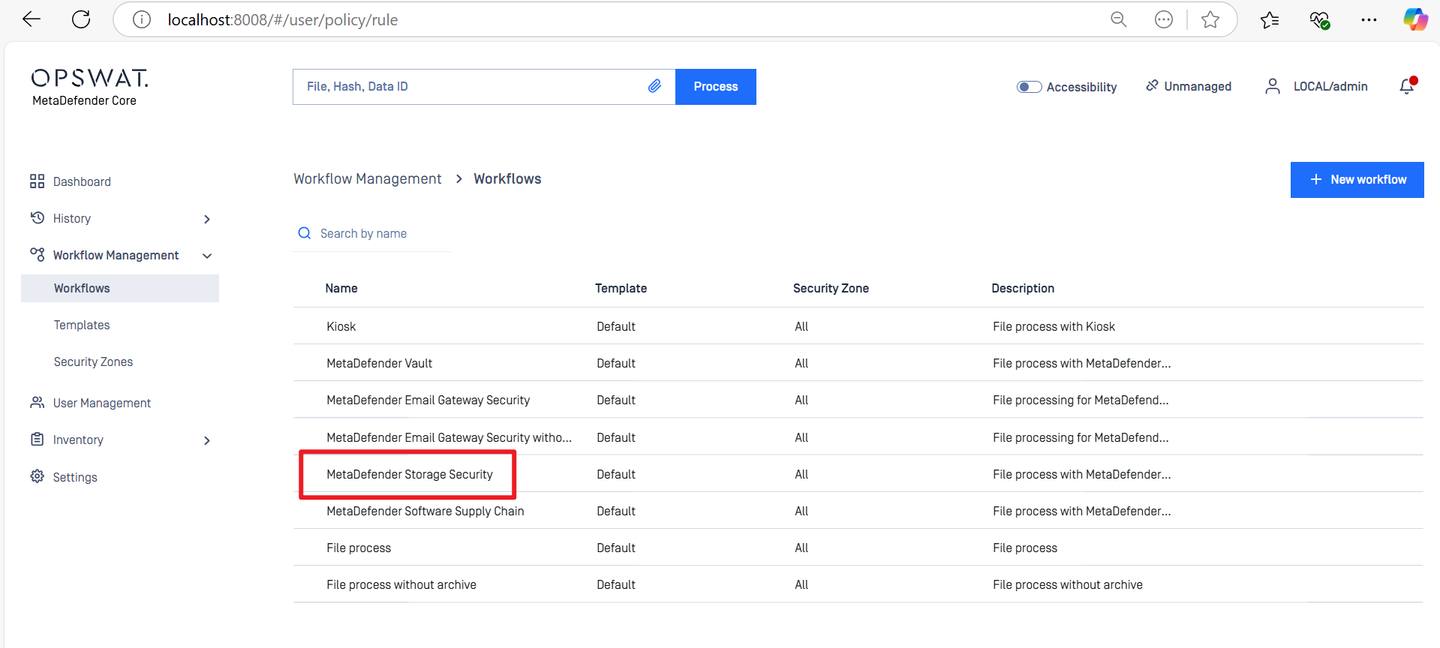Open the MetaDefender Vault workflow

[x=379, y=364]
